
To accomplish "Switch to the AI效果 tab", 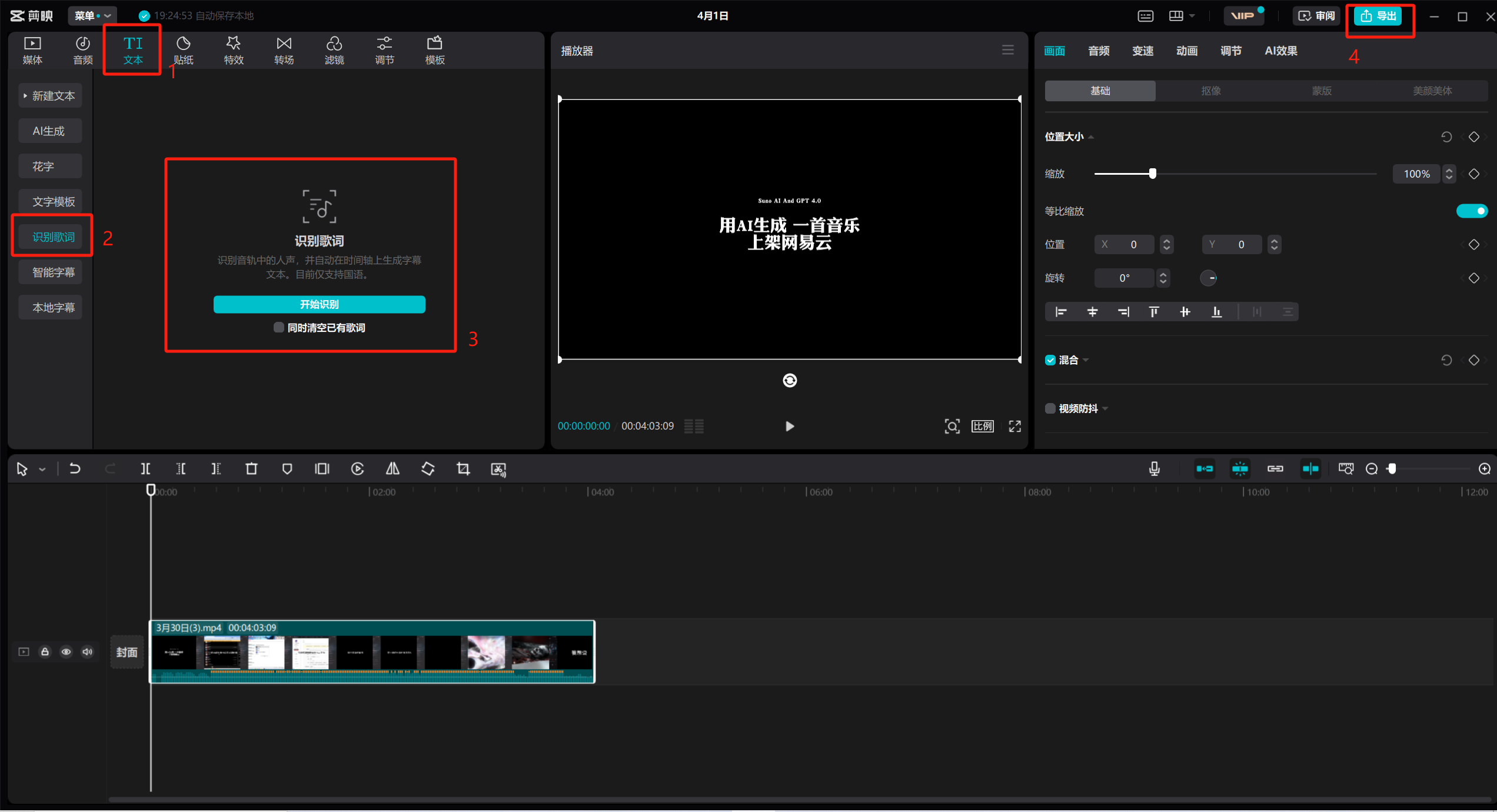I will pyautogui.click(x=1281, y=51).
